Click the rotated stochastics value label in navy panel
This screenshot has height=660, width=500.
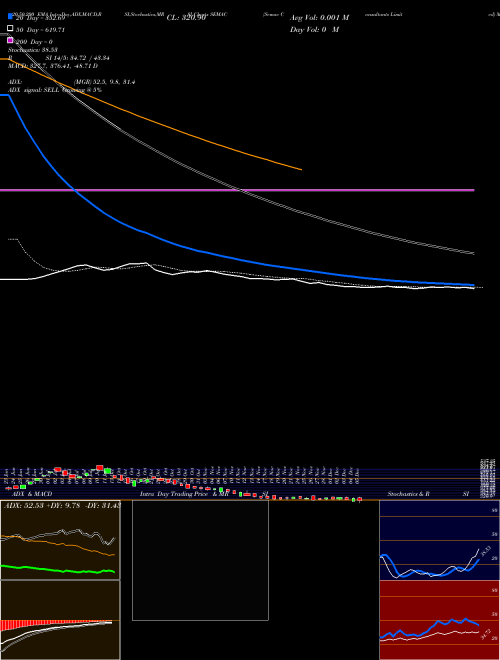[486, 551]
